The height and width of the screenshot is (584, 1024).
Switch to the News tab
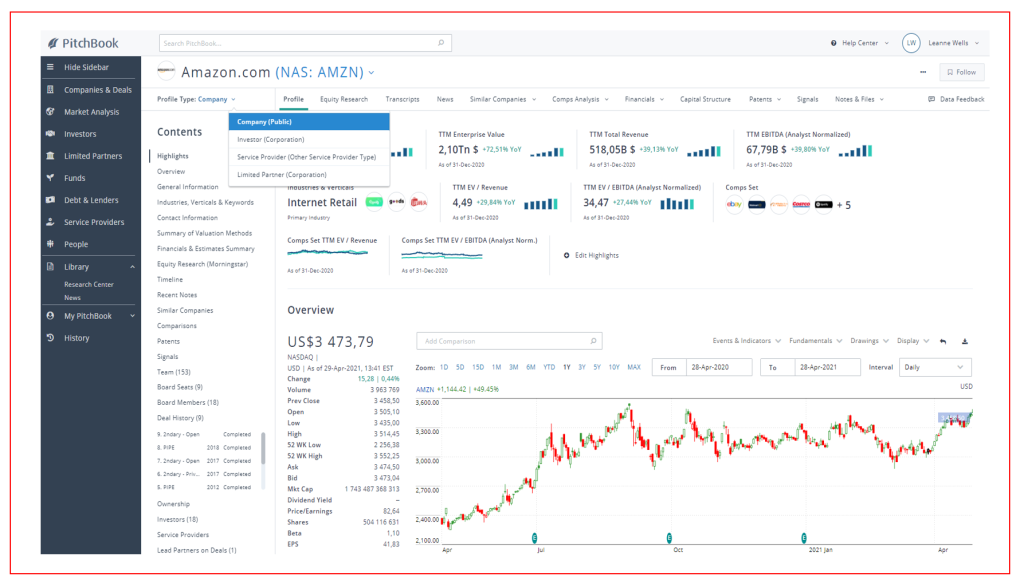(x=445, y=99)
